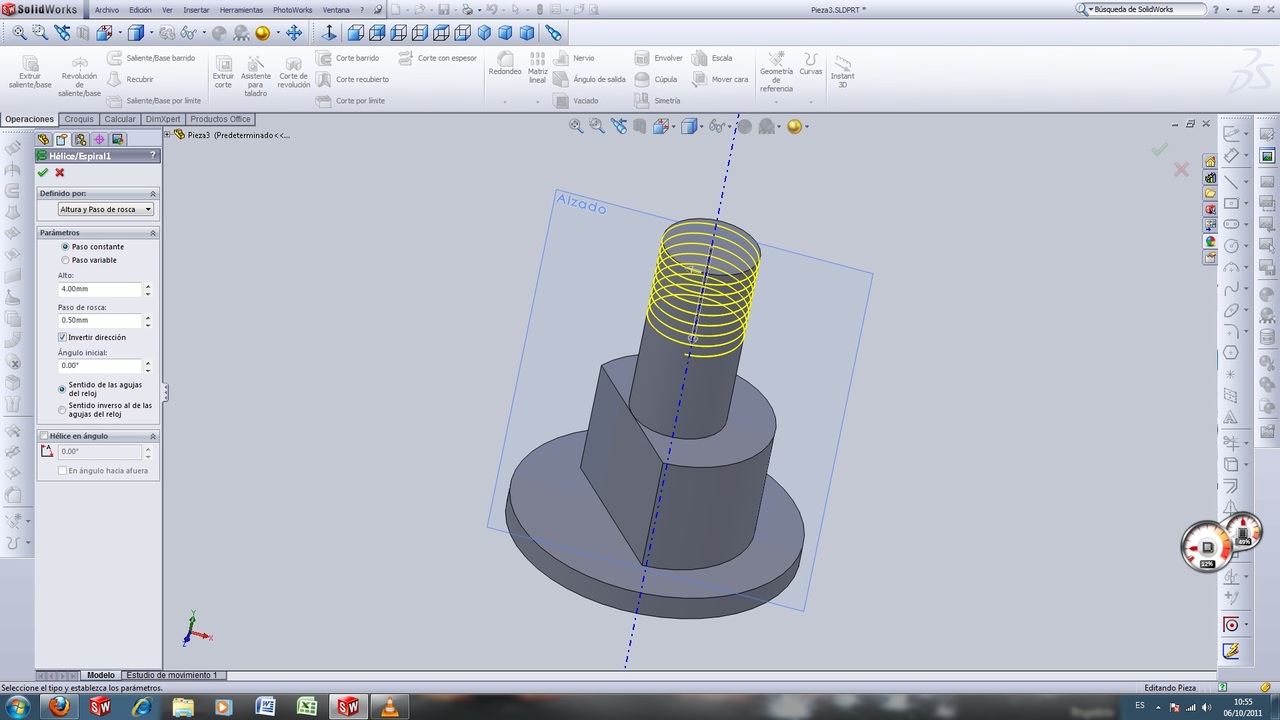The image size is (1280, 720).
Task: Click the Alto value field
Action: point(100,289)
